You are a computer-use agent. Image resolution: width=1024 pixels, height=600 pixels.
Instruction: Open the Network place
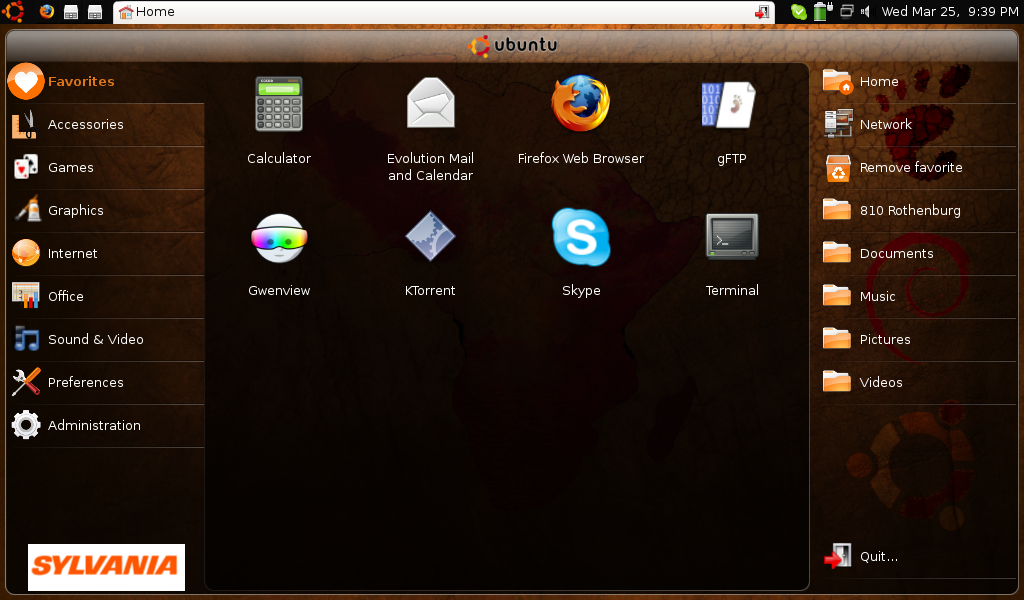[x=918, y=125]
